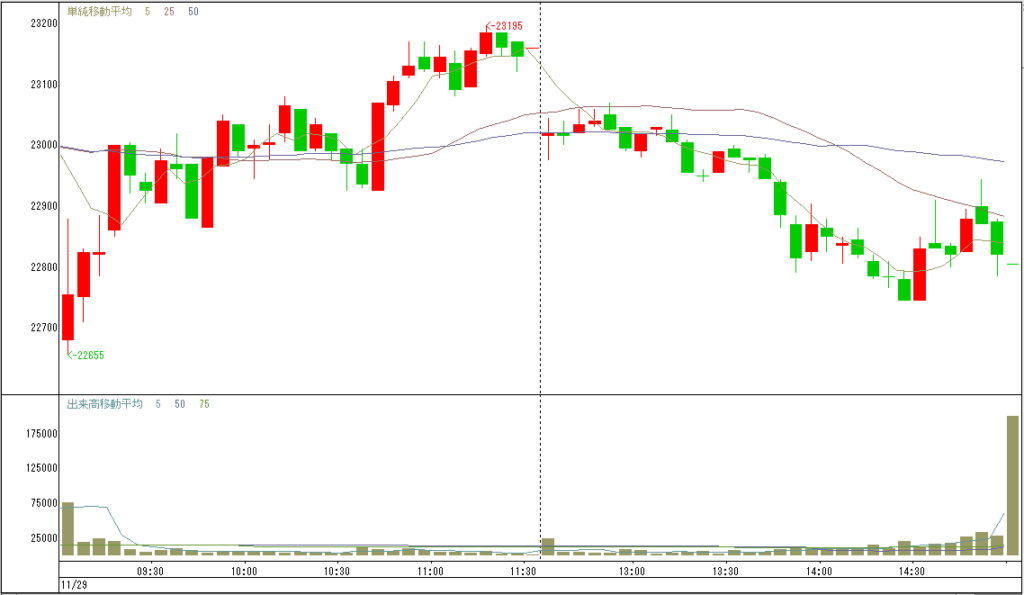Select the 5 period in 単純移動平均 legend

tap(148, 12)
